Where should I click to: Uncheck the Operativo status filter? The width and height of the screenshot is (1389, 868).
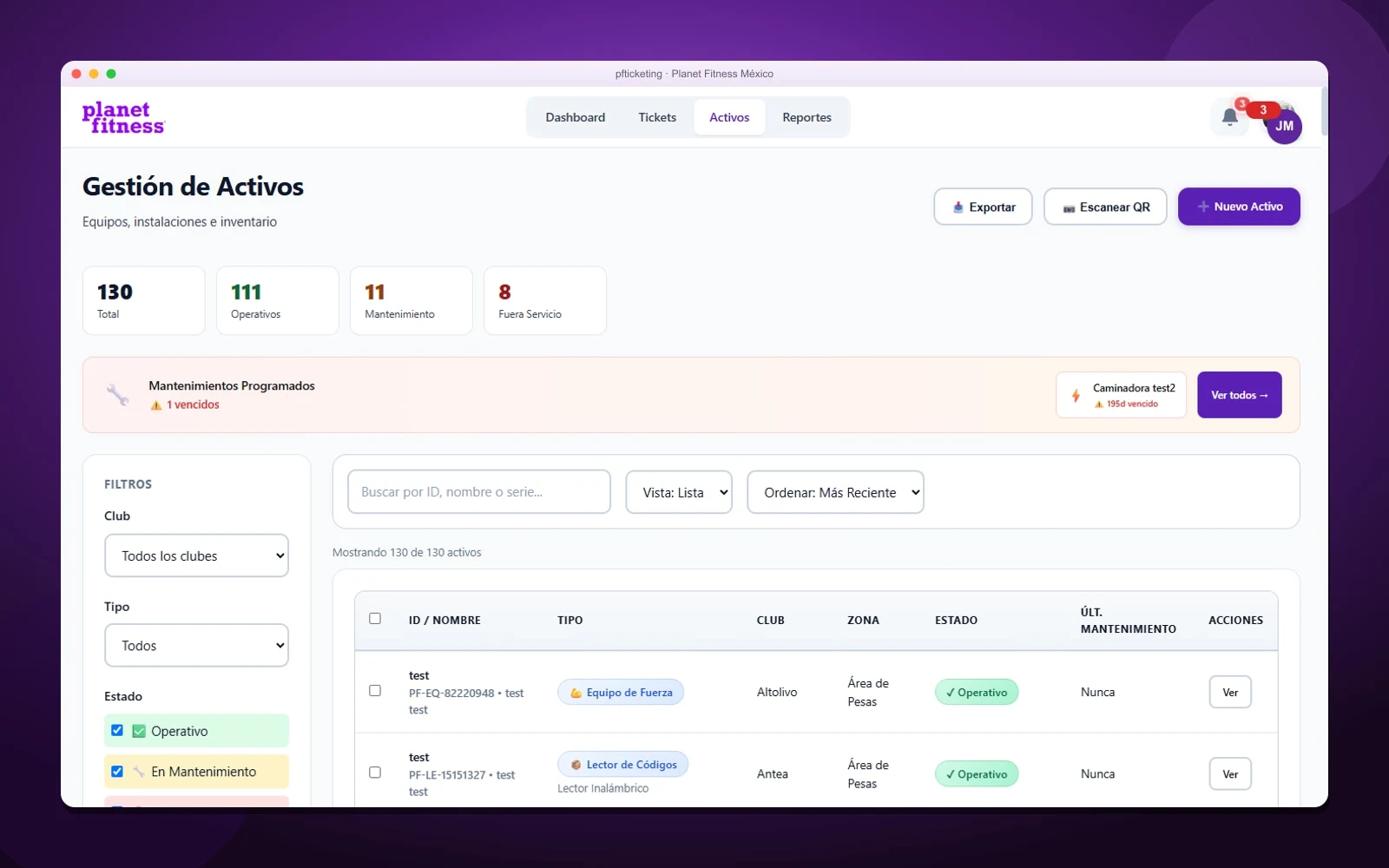pos(117,730)
